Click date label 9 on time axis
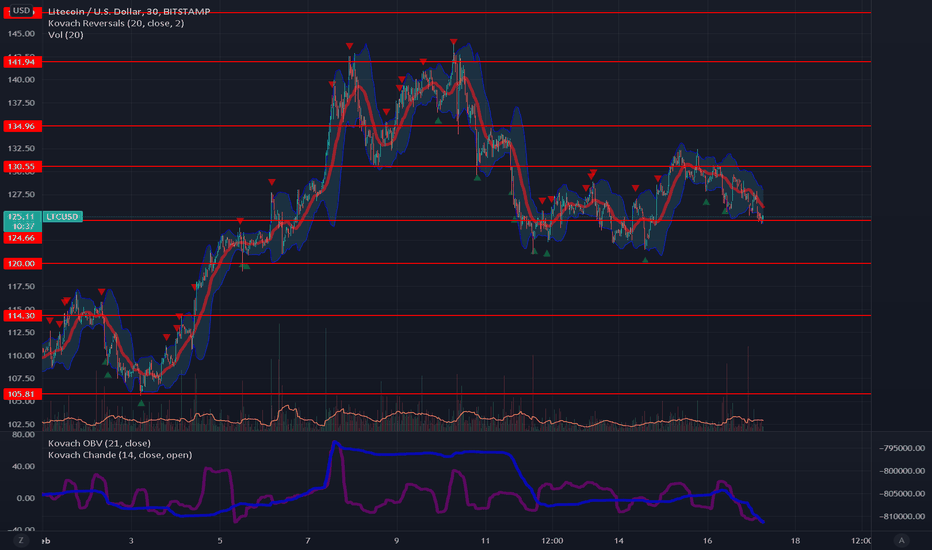 point(396,540)
